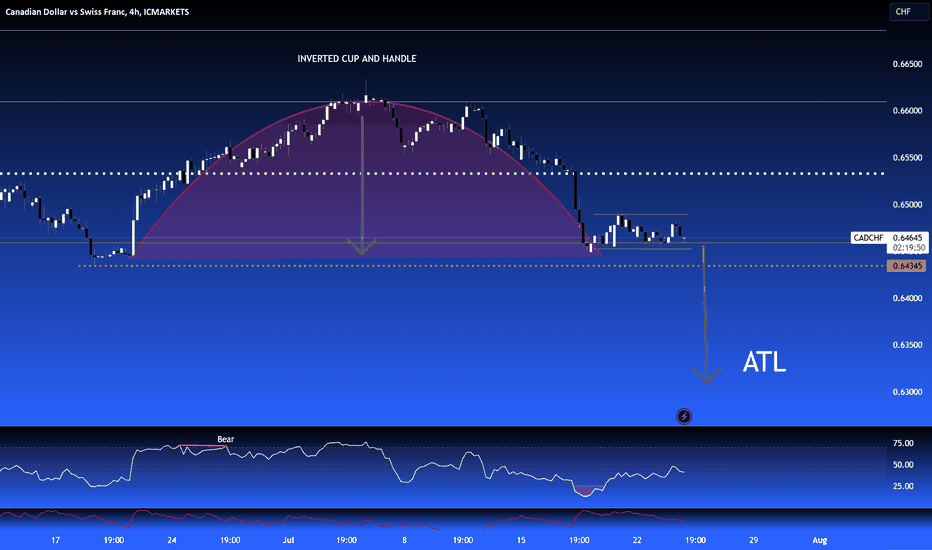932x550 pixels.
Task: Click the 'Jul' date on the time axis
Action: (x=288, y=540)
